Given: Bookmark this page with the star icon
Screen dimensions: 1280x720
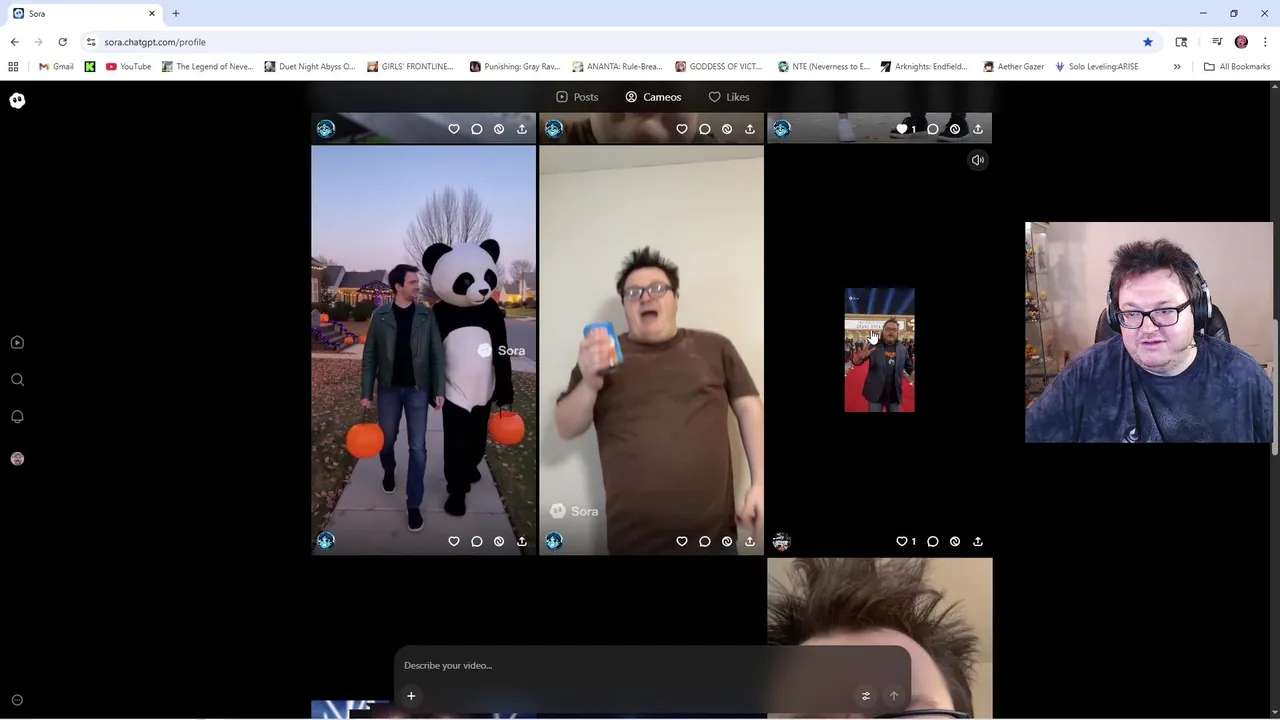Looking at the screenshot, I should pyautogui.click(x=1148, y=42).
